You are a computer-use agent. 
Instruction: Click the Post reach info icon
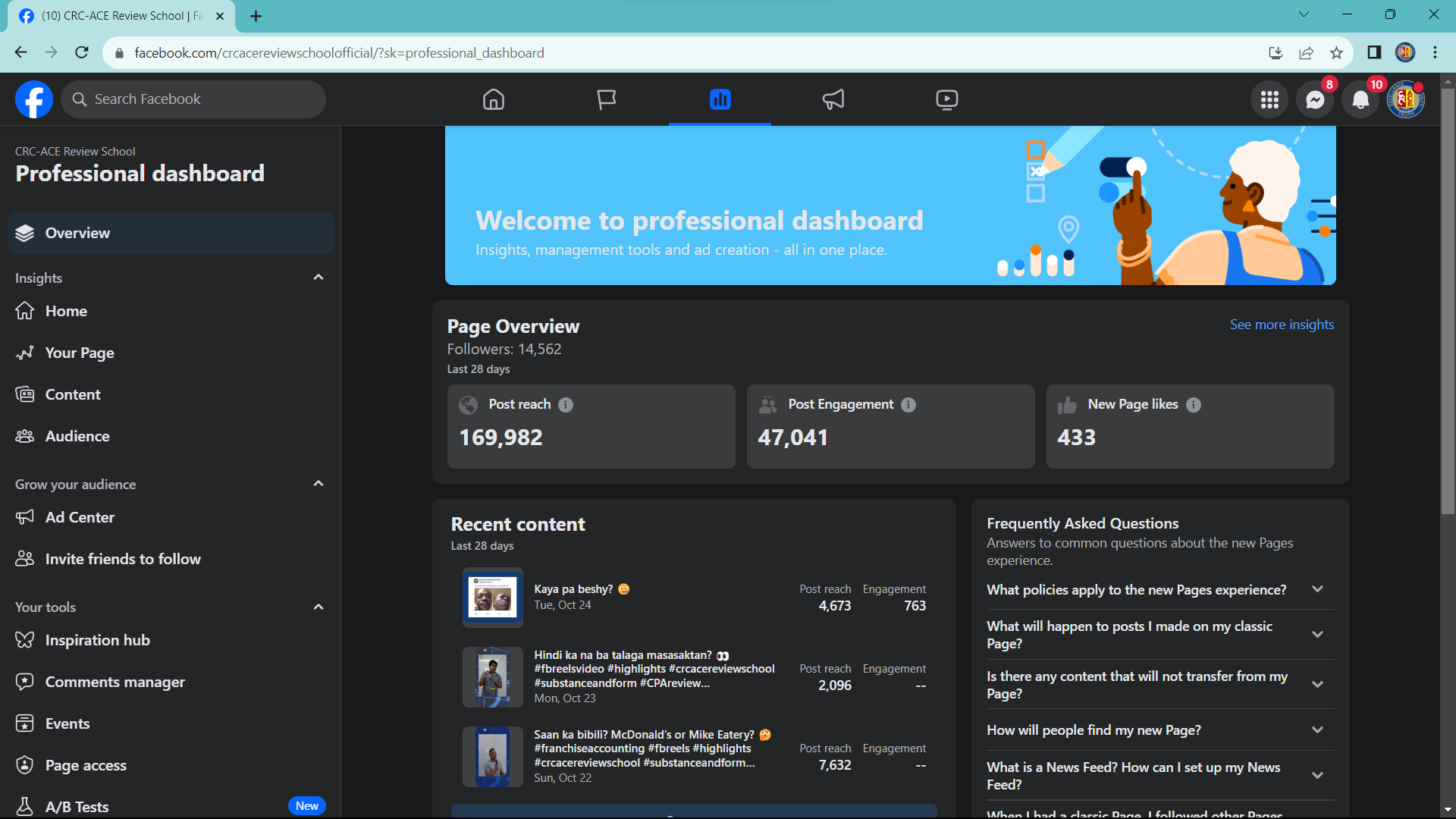pyautogui.click(x=566, y=405)
